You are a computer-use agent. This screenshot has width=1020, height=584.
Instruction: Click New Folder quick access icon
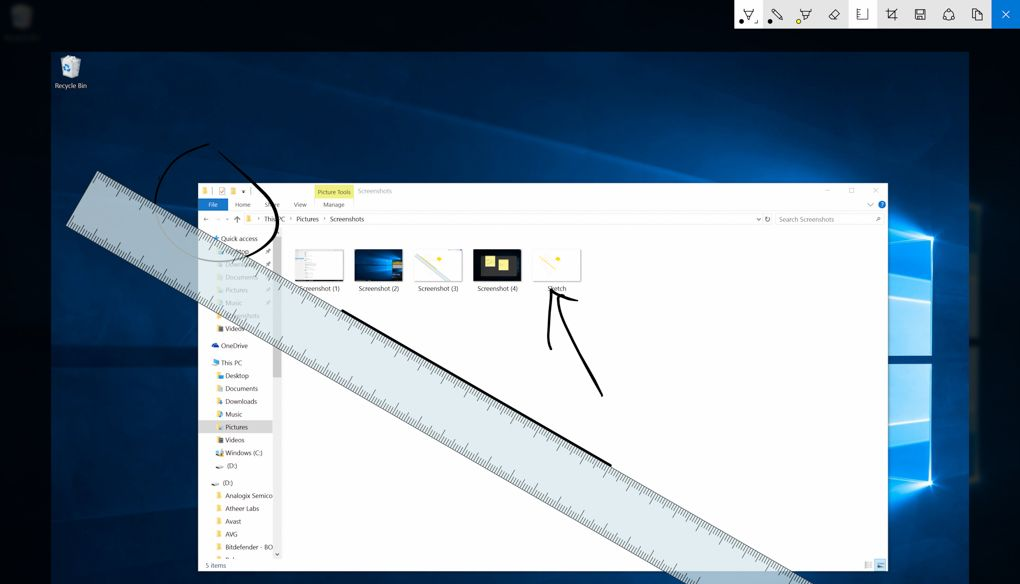[233, 191]
